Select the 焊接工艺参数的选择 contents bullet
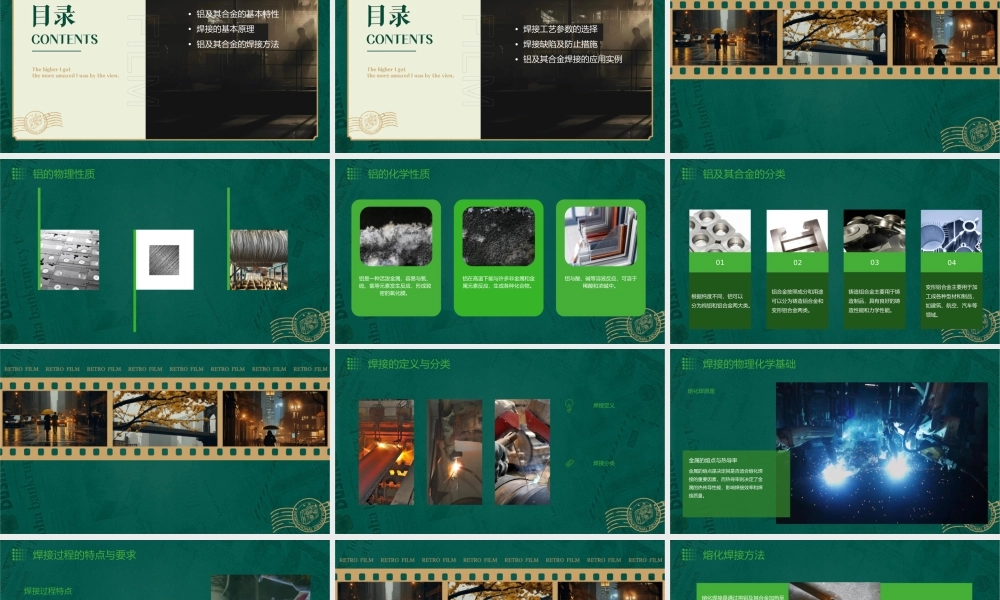This screenshot has height=600, width=1000. [x=560, y=30]
